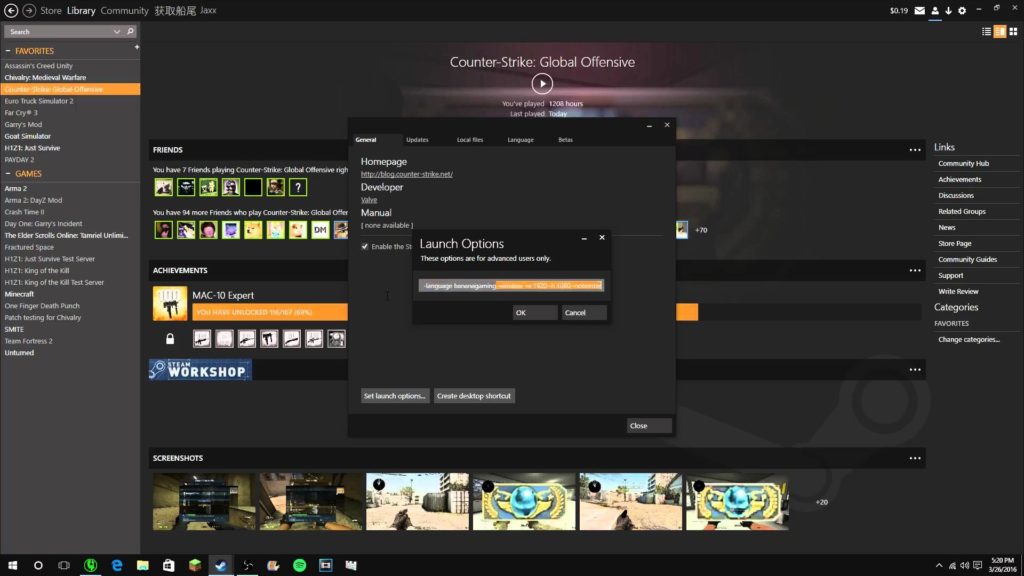Switch to the Language tab
The height and width of the screenshot is (576, 1024).
520,140
